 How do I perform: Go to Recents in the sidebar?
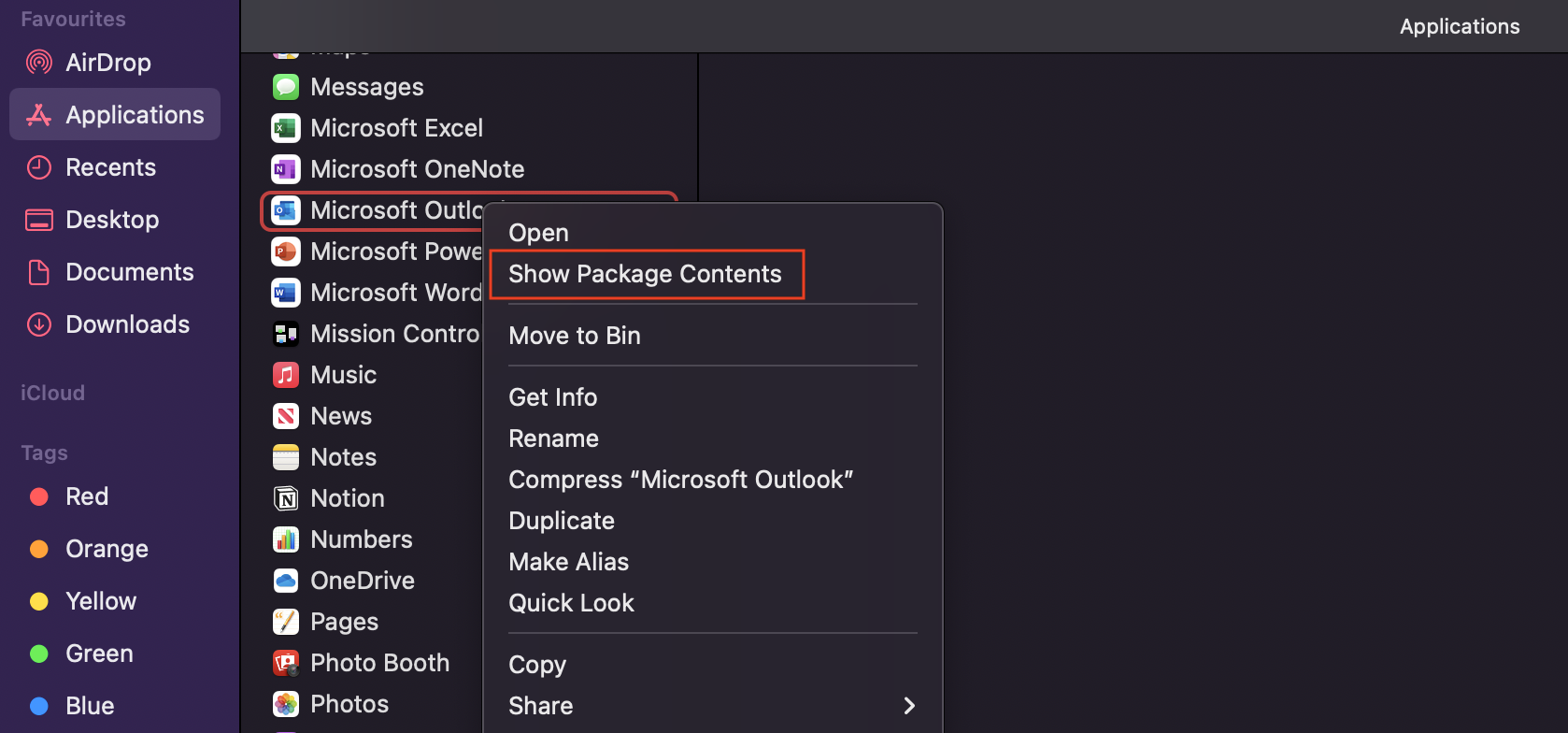coord(110,167)
